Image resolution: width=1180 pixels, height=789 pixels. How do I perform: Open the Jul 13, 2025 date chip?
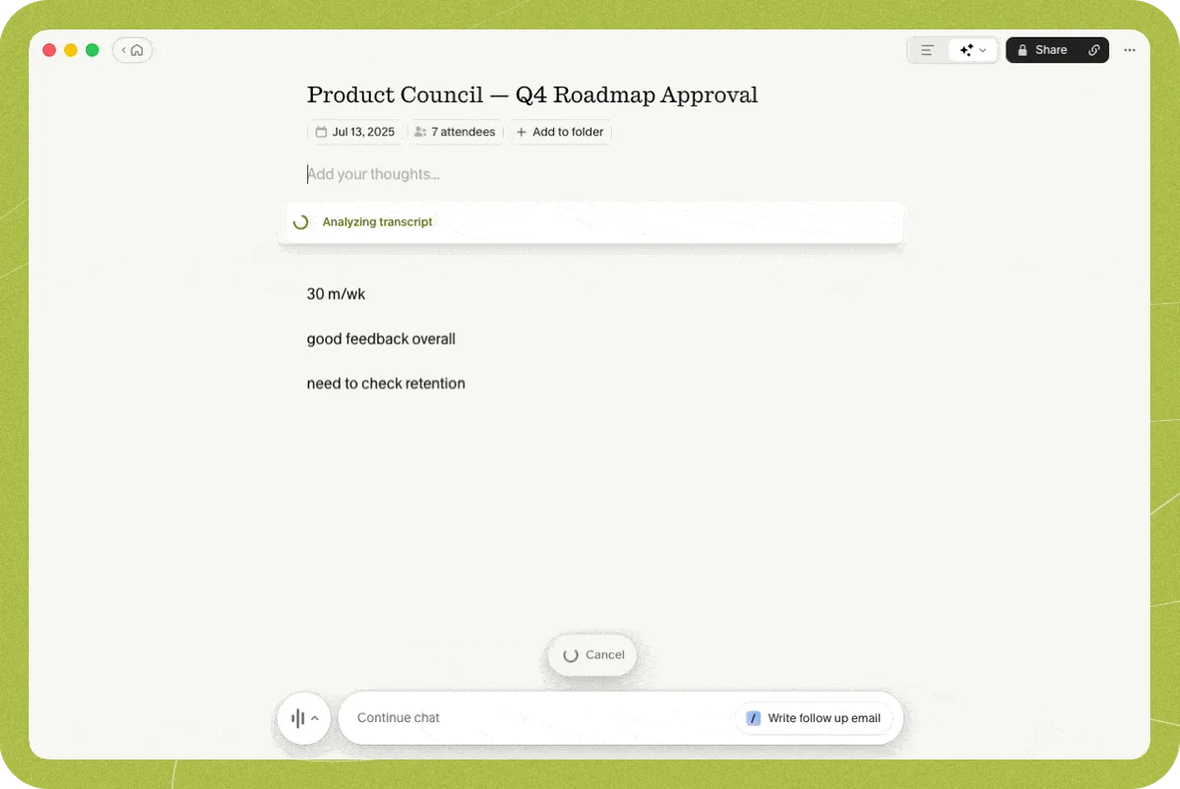(355, 132)
